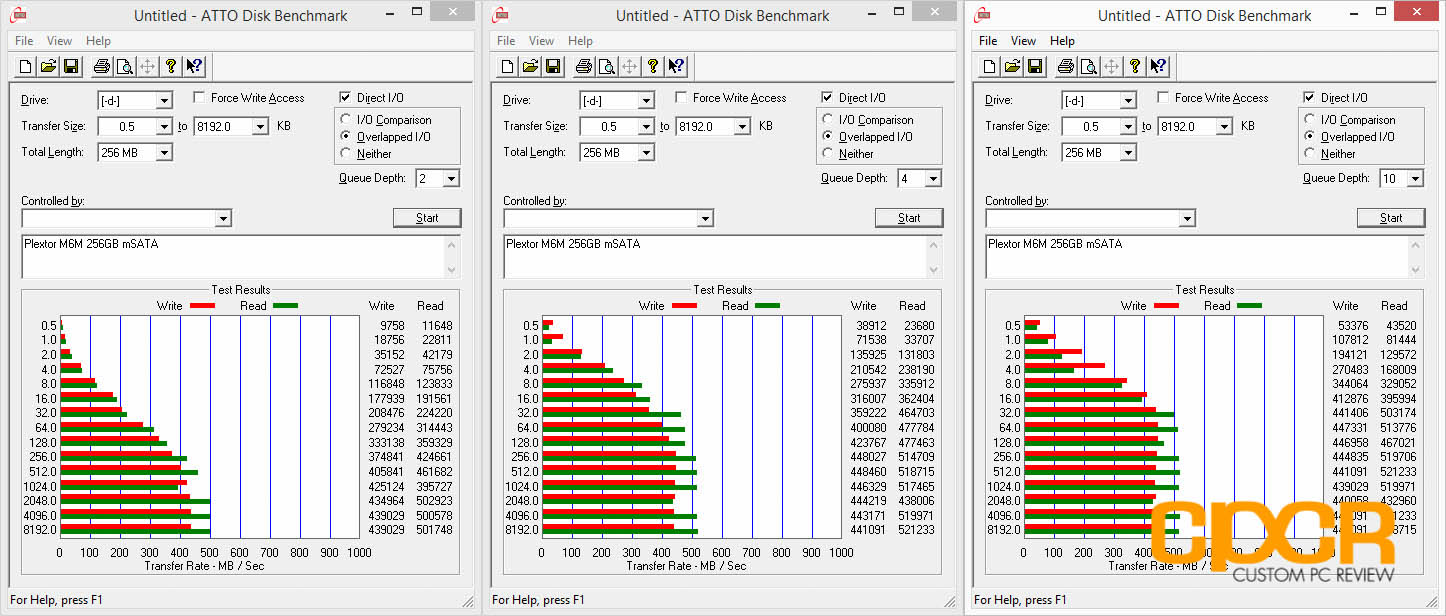Open Total Length dropdown in Queue Depth 2 window
1446x616 pixels.
(164, 152)
